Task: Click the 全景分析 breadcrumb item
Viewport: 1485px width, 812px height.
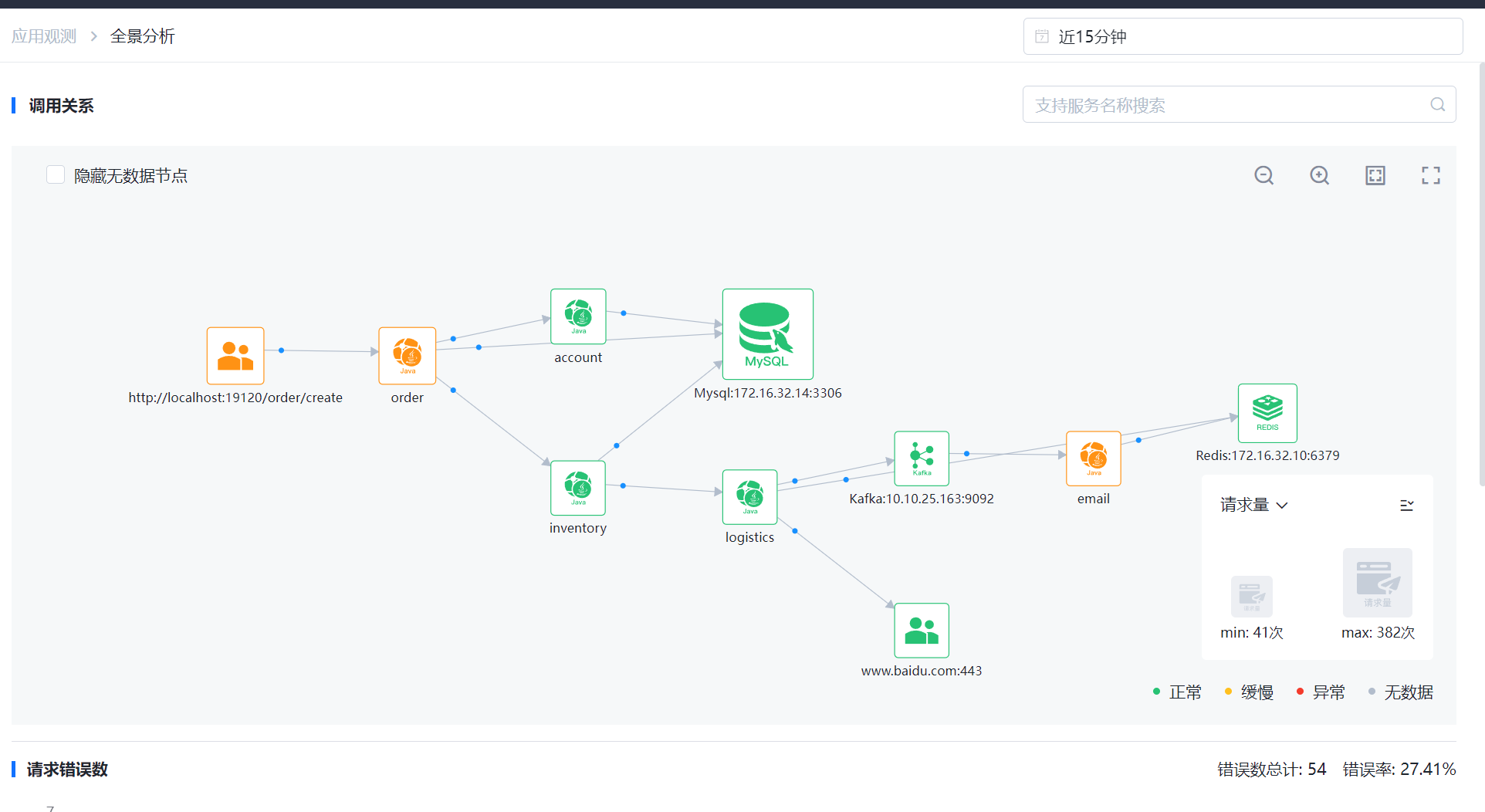Action: tap(143, 36)
